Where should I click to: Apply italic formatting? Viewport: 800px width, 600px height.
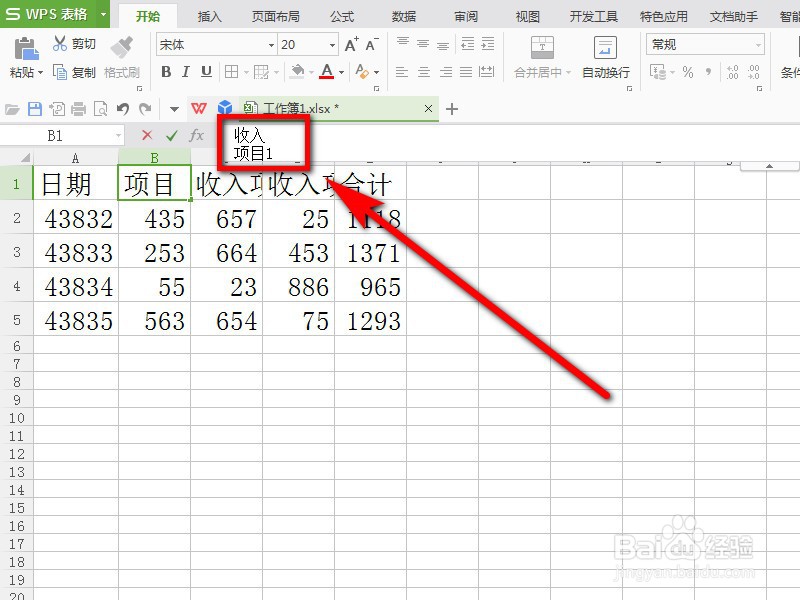click(186, 73)
